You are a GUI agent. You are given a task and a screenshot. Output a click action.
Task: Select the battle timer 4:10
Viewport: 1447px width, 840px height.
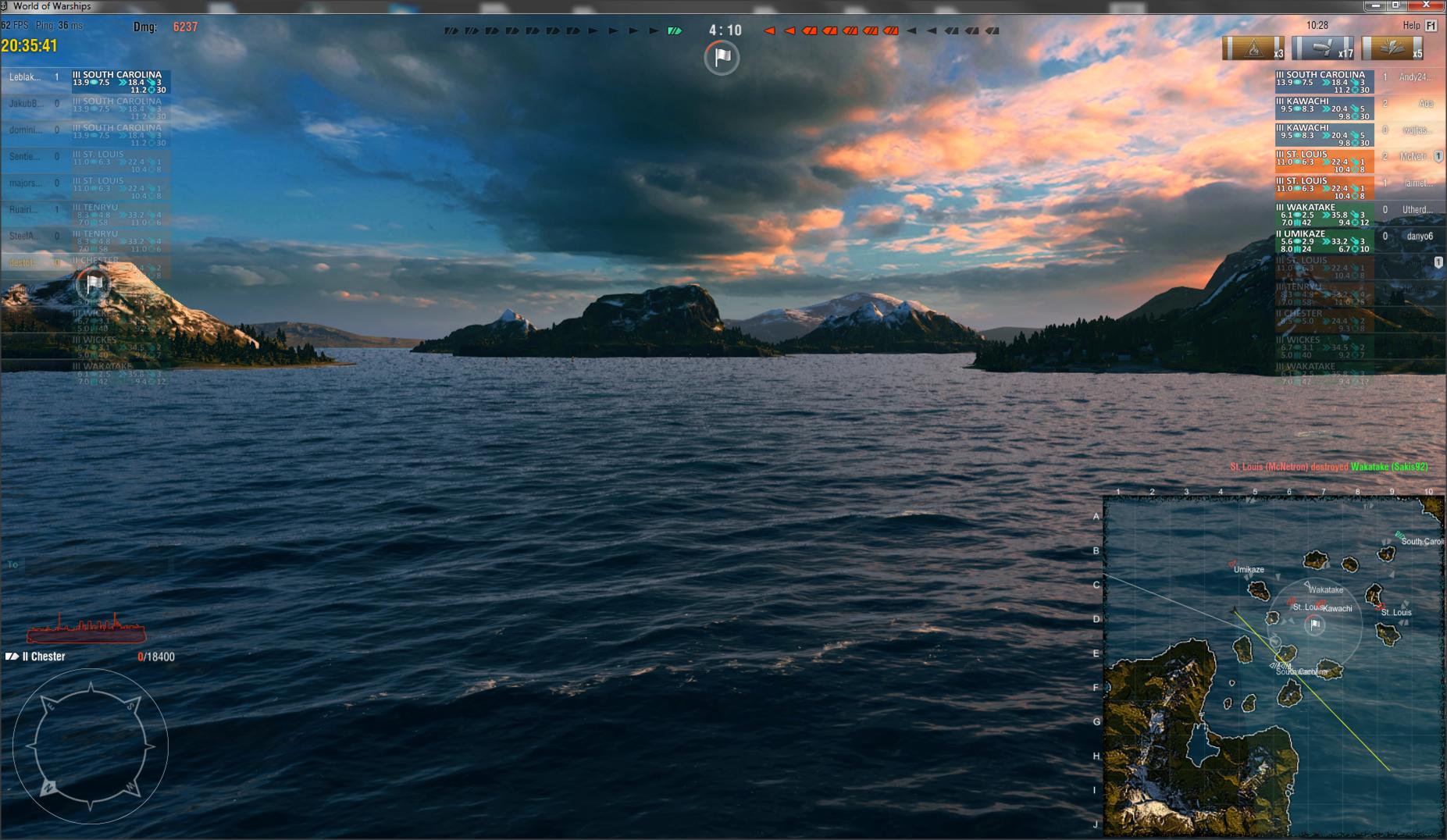point(725,30)
